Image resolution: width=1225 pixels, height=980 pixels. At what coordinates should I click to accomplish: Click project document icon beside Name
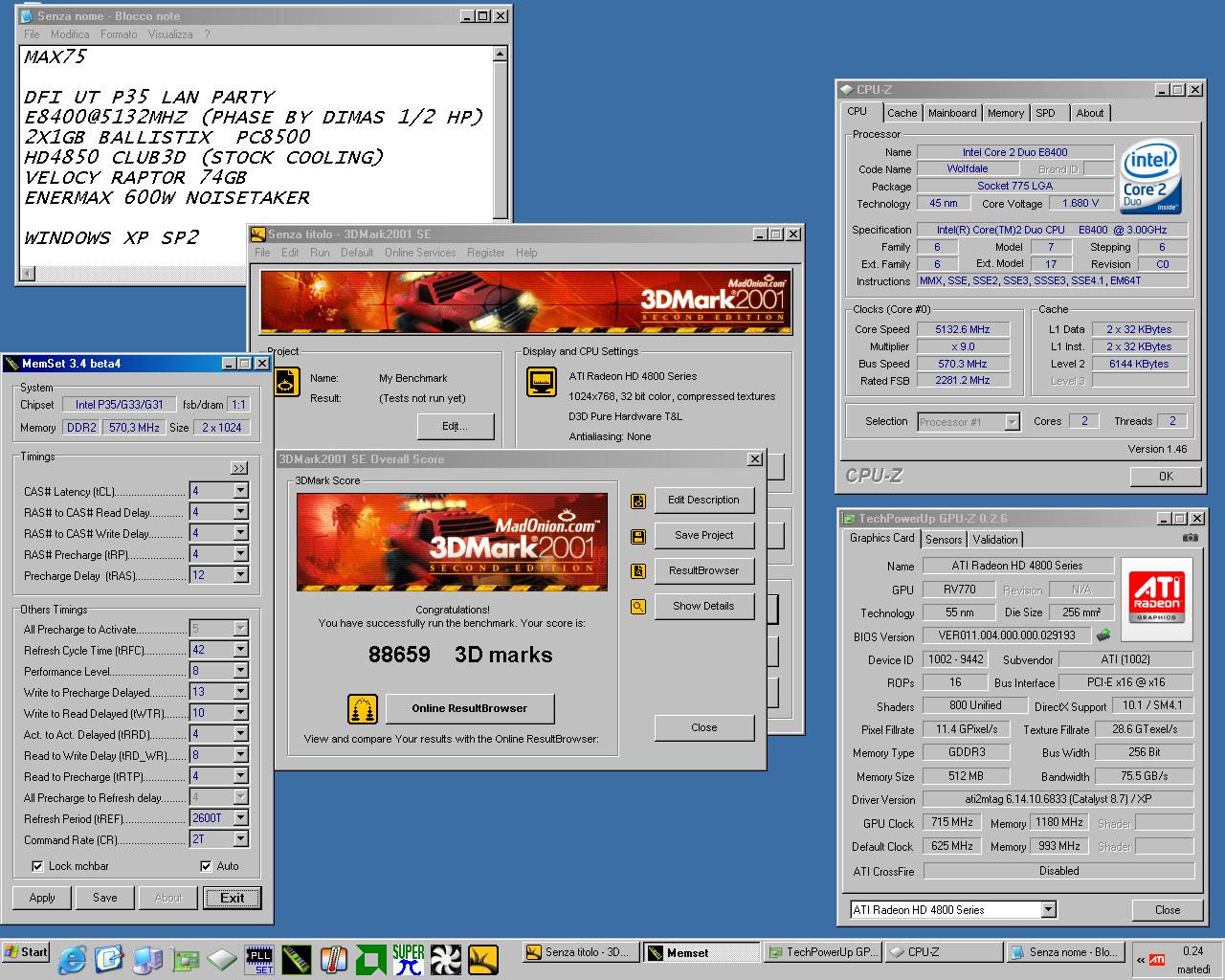pyautogui.click(x=286, y=382)
